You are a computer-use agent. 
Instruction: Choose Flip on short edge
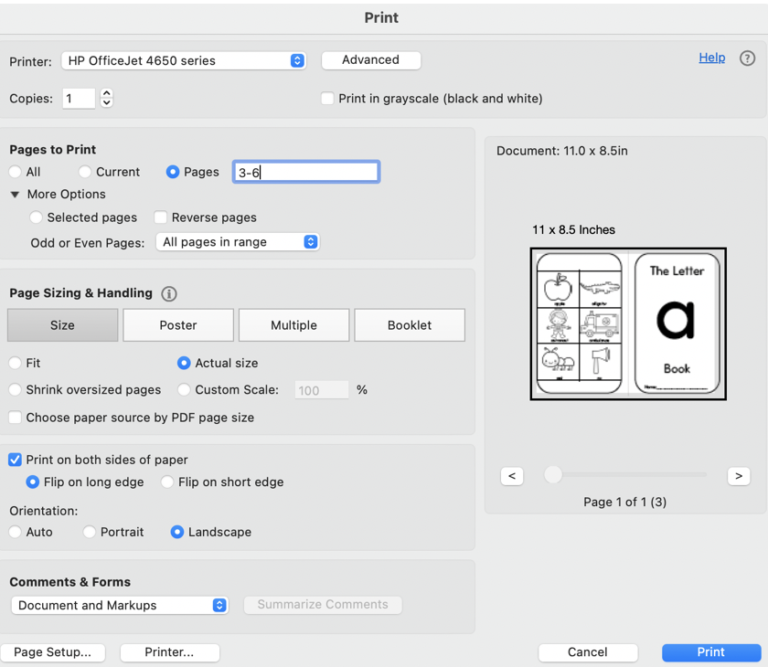point(168,482)
